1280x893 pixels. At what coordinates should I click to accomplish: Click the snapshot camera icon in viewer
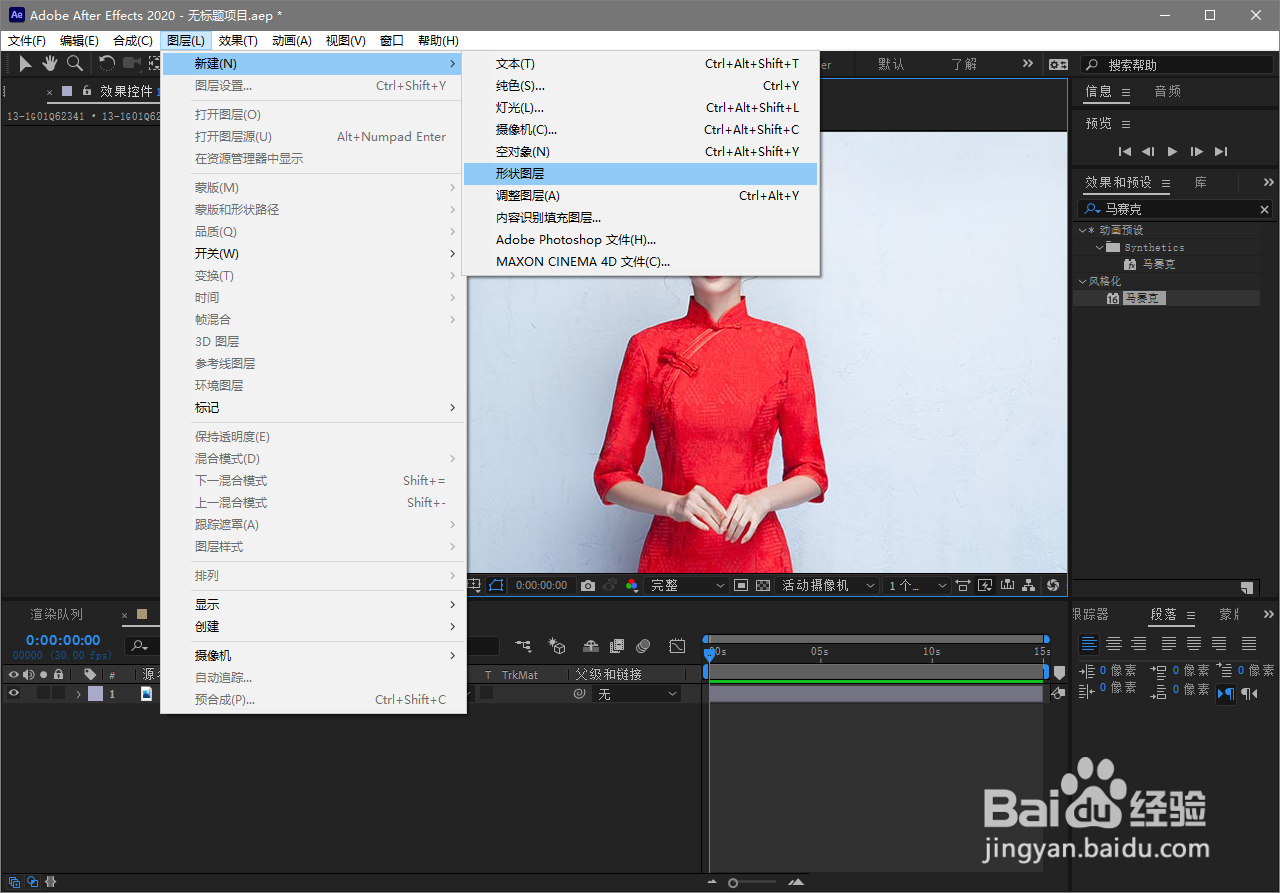coord(588,586)
